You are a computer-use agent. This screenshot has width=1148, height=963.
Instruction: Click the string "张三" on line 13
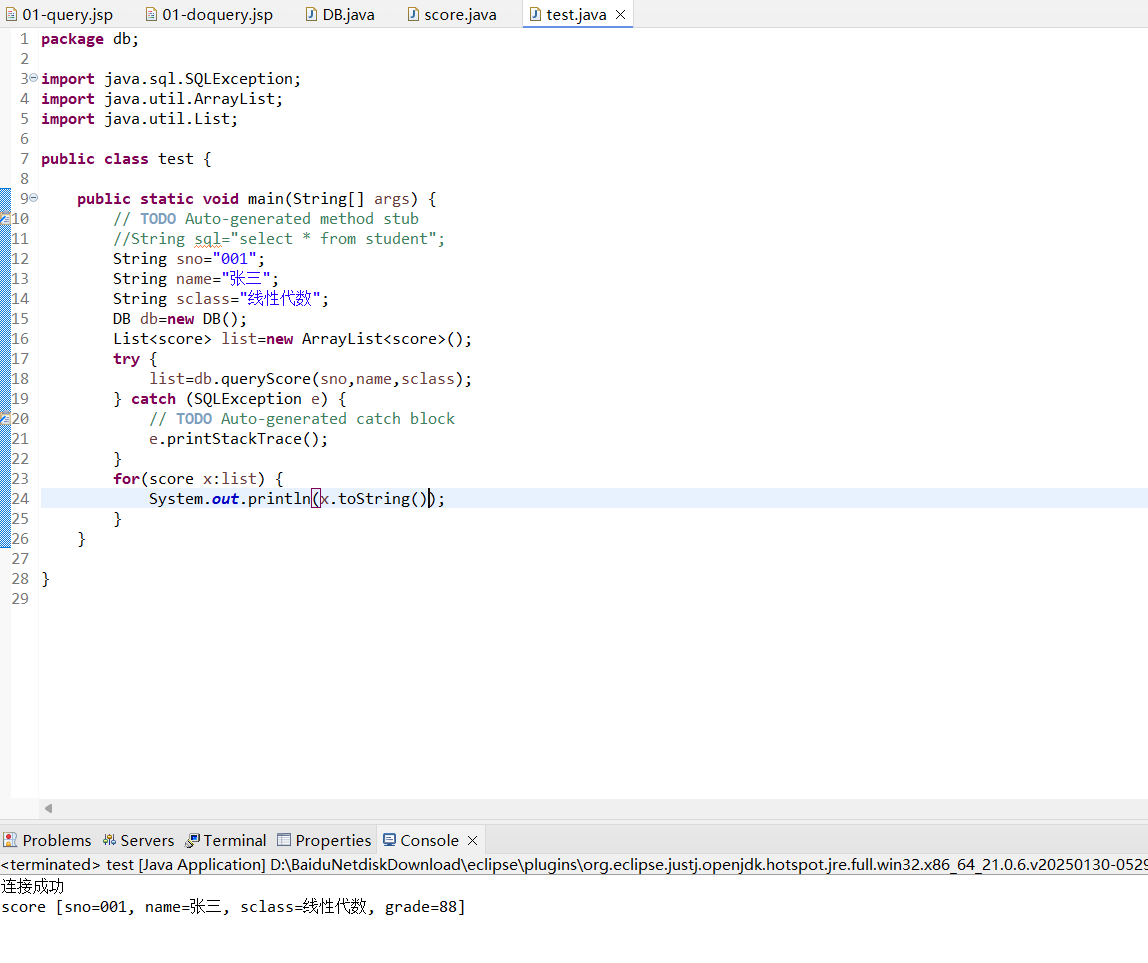point(246,278)
